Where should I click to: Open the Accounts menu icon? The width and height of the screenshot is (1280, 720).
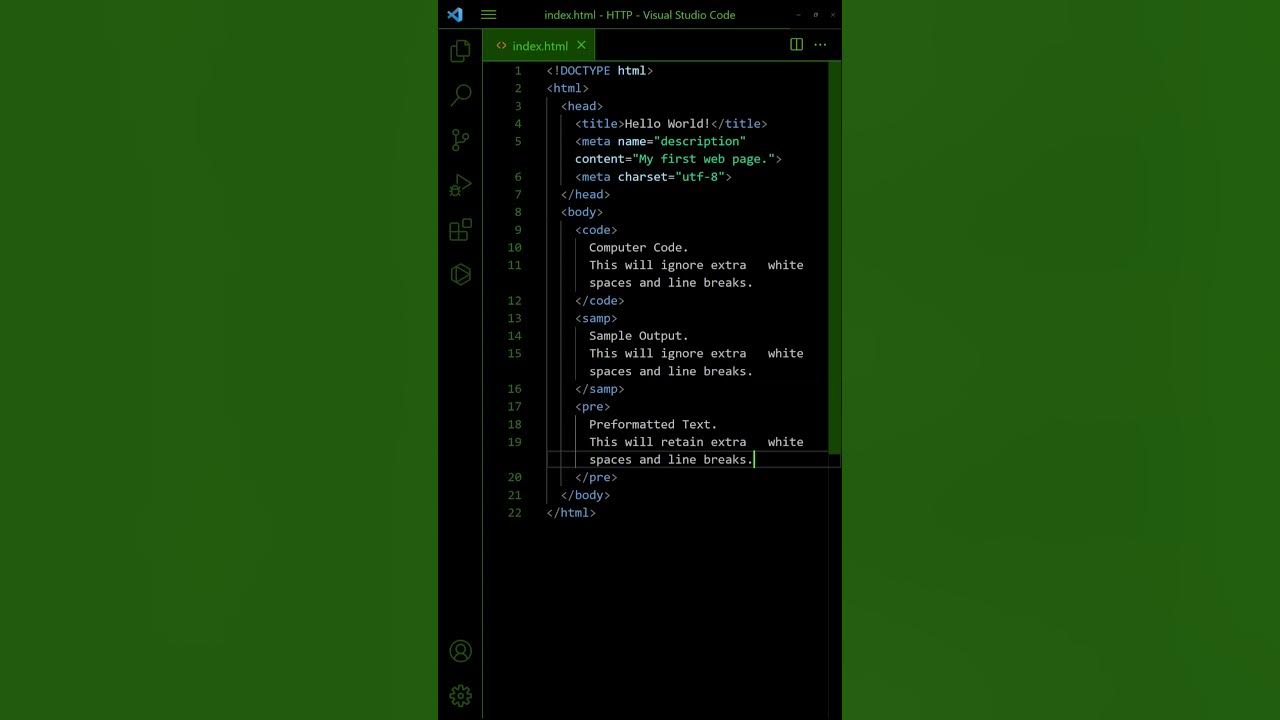point(460,651)
